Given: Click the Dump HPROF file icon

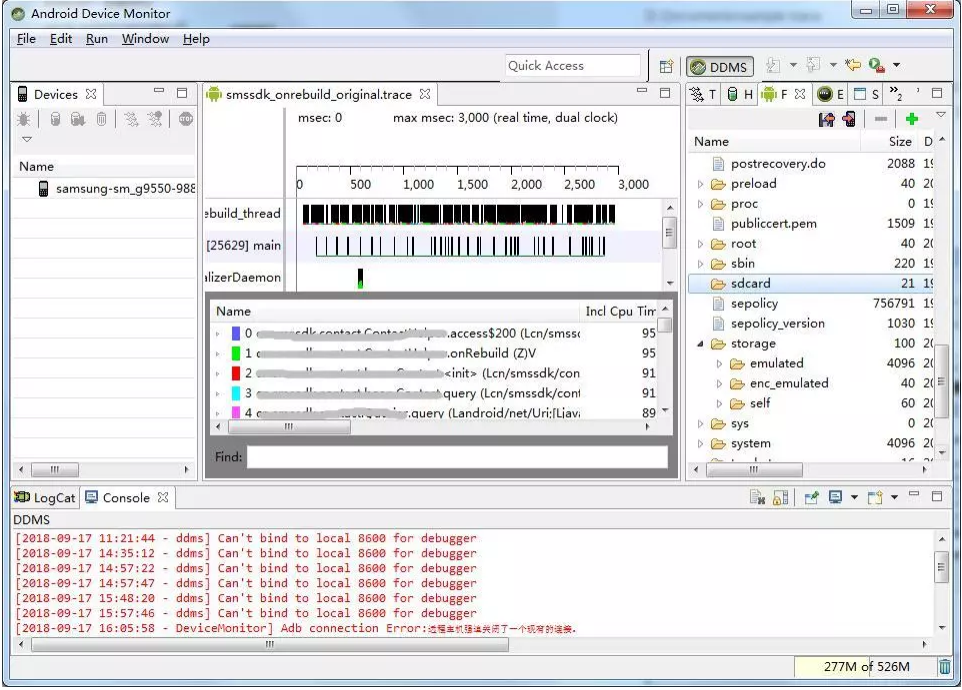Looking at the screenshot, I should pyautogui.click(x=78, y=119).
